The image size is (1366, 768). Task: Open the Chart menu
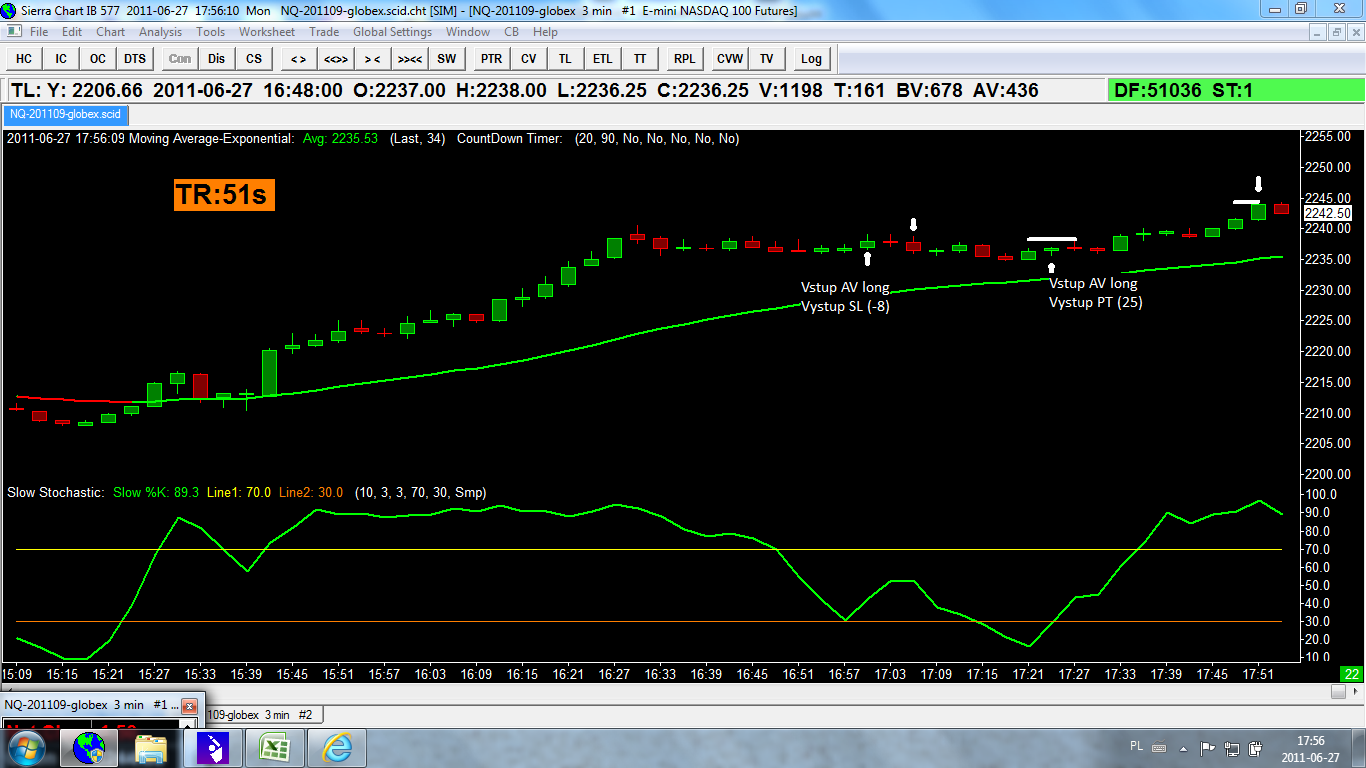tap(110, 32)
